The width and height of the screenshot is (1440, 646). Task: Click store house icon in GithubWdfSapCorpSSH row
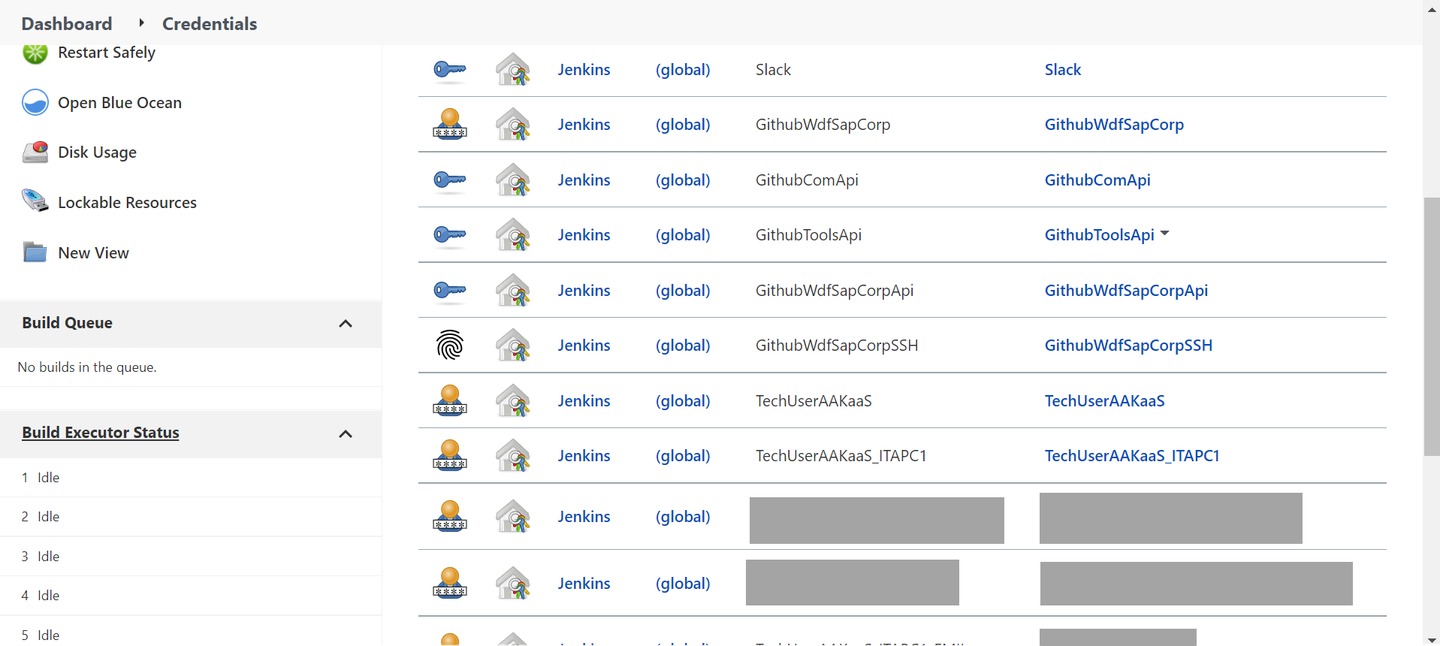[x=513, y=346]
